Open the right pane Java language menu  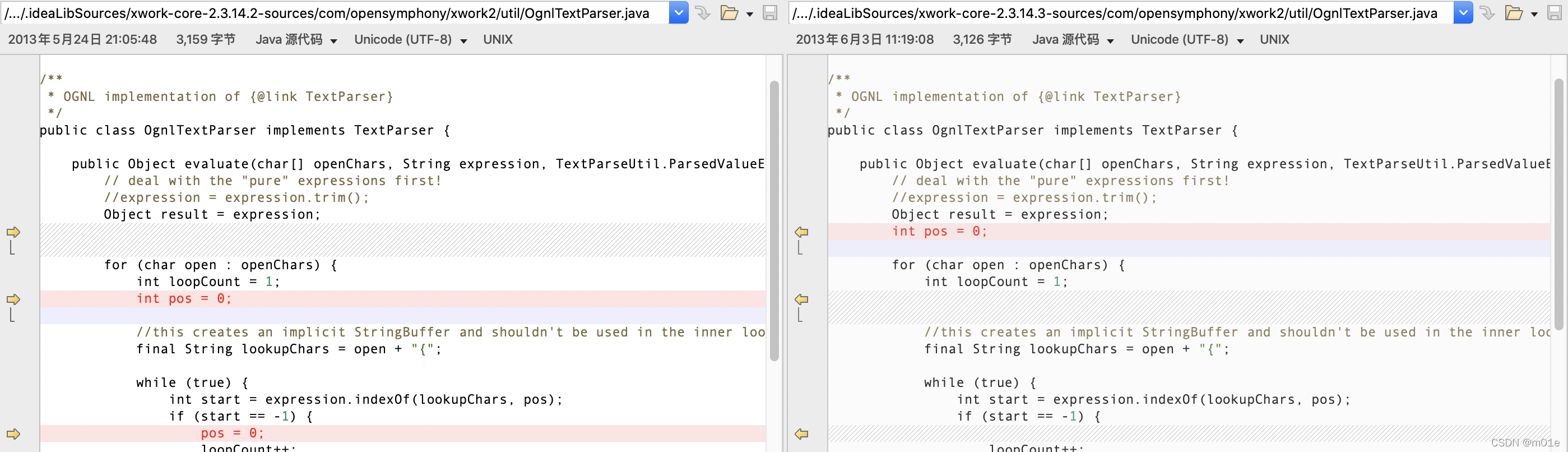pos(1073,40)
